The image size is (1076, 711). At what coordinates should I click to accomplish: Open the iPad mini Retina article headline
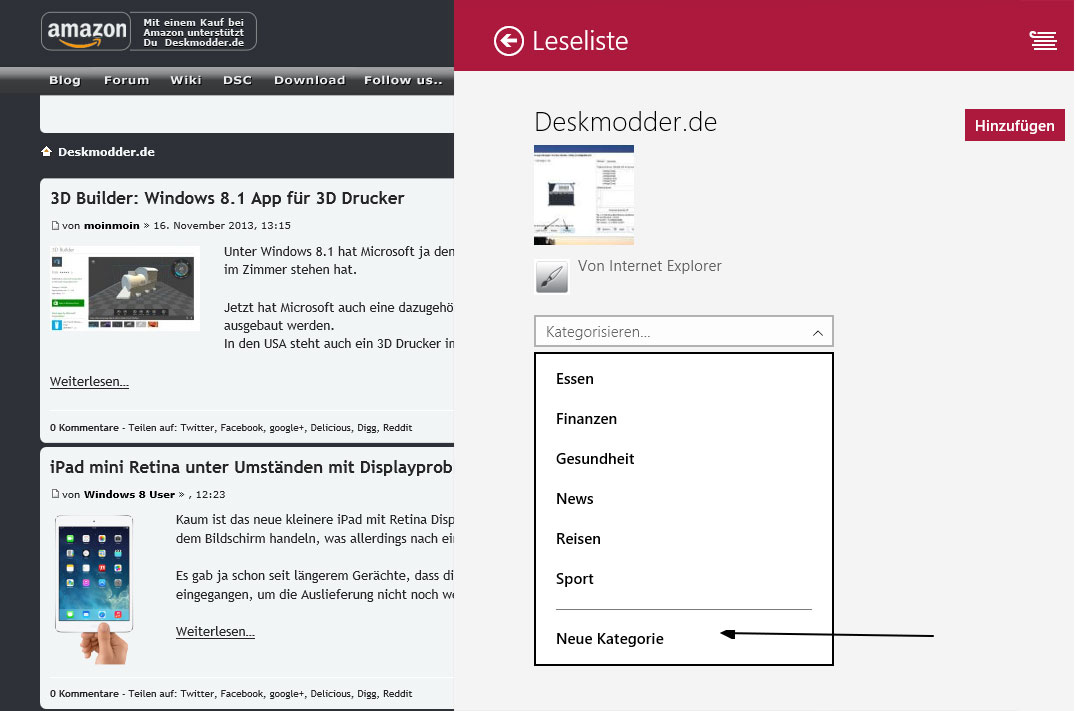(251, 467)
